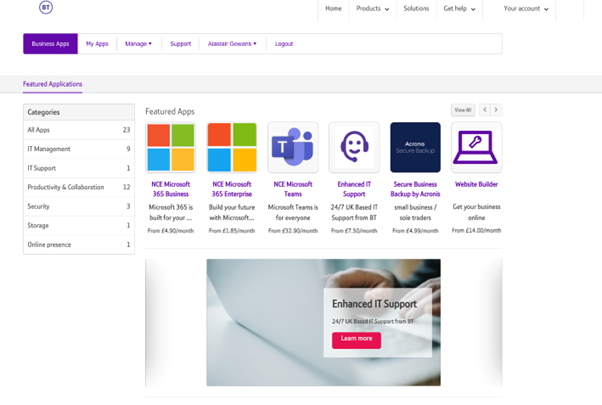Open Solutions in top navigation
602x405 pixels.
point(416,8)
